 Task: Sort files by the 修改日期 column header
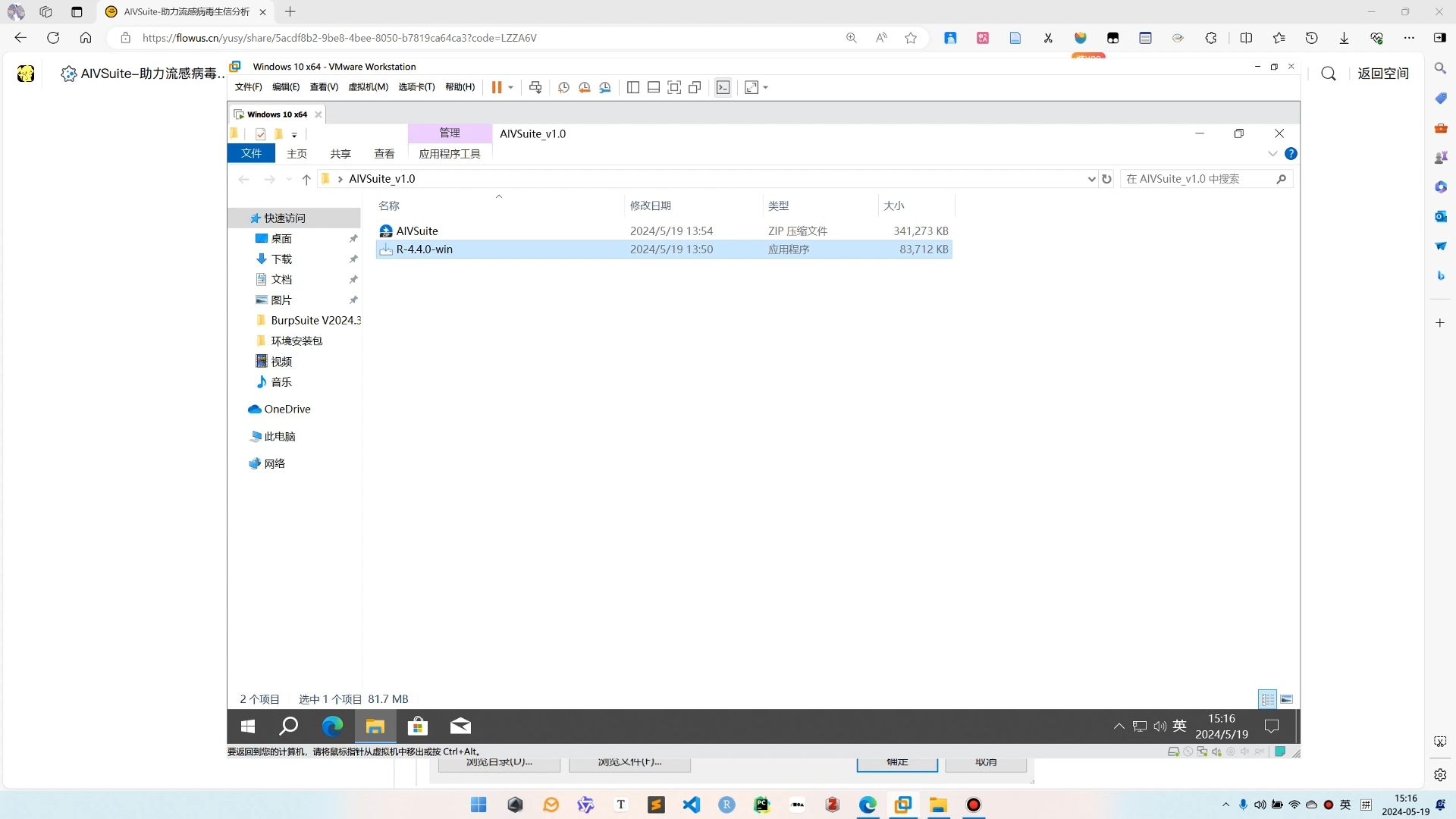pyautogui.click(x=651, y=206)
